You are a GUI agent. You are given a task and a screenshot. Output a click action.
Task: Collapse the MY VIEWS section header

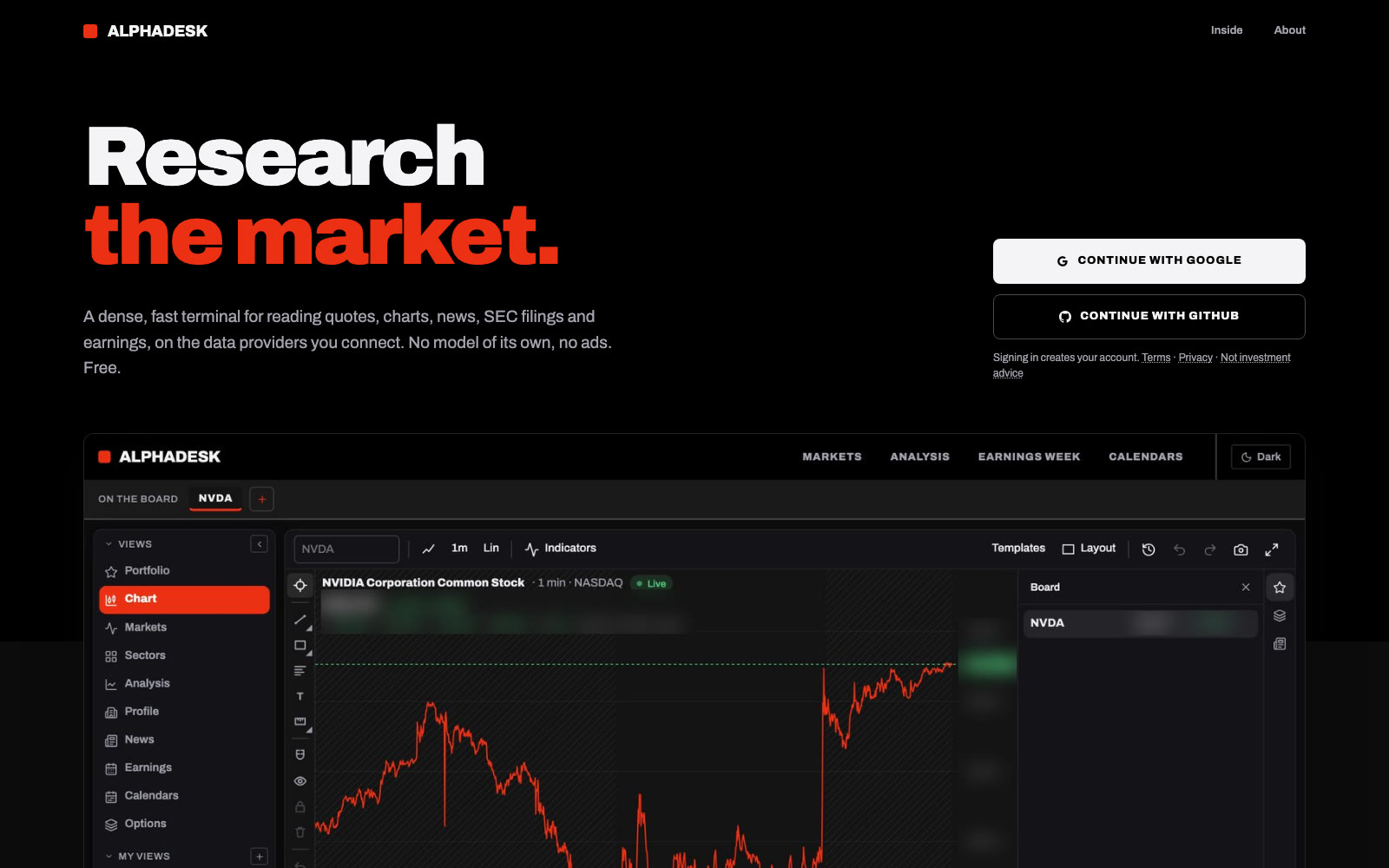pos(137,857)
